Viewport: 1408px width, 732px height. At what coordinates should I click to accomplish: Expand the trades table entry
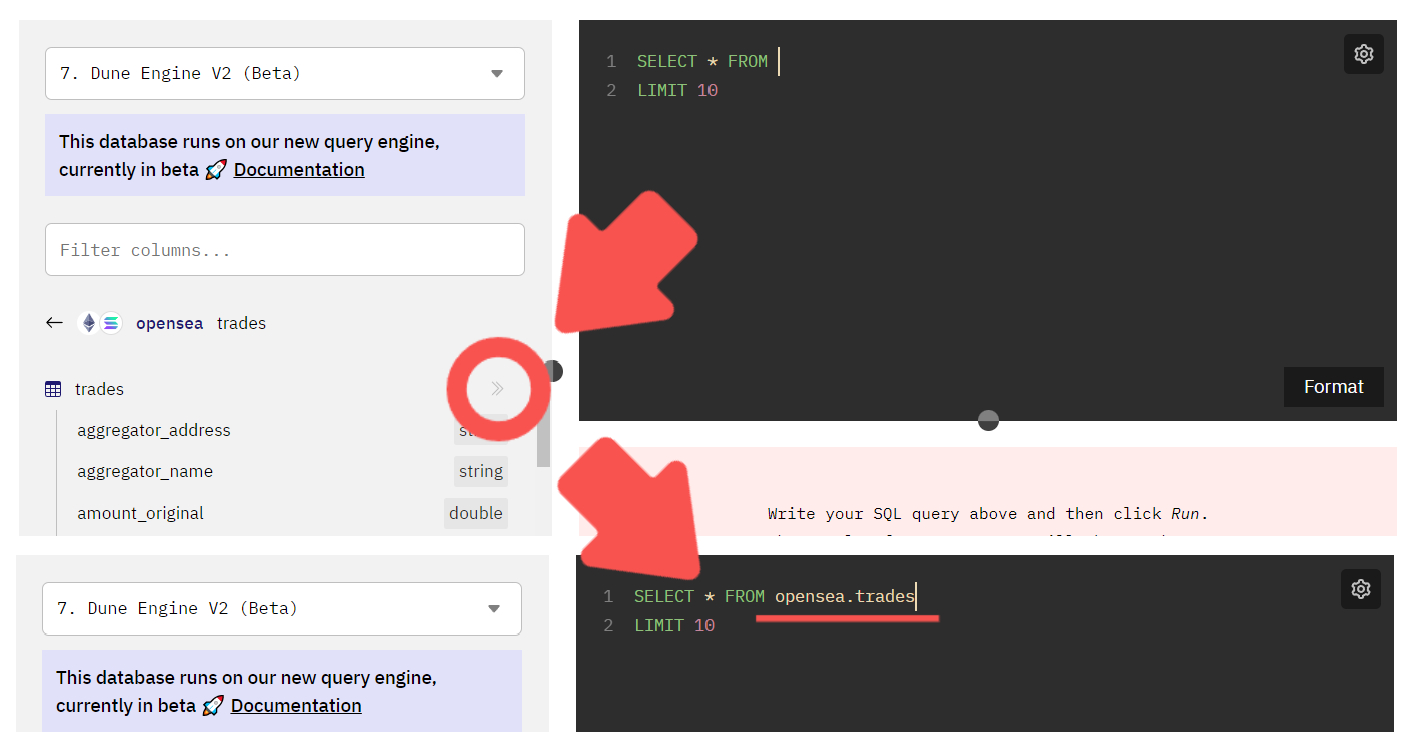pyautogui.click(x=99, y=389)
